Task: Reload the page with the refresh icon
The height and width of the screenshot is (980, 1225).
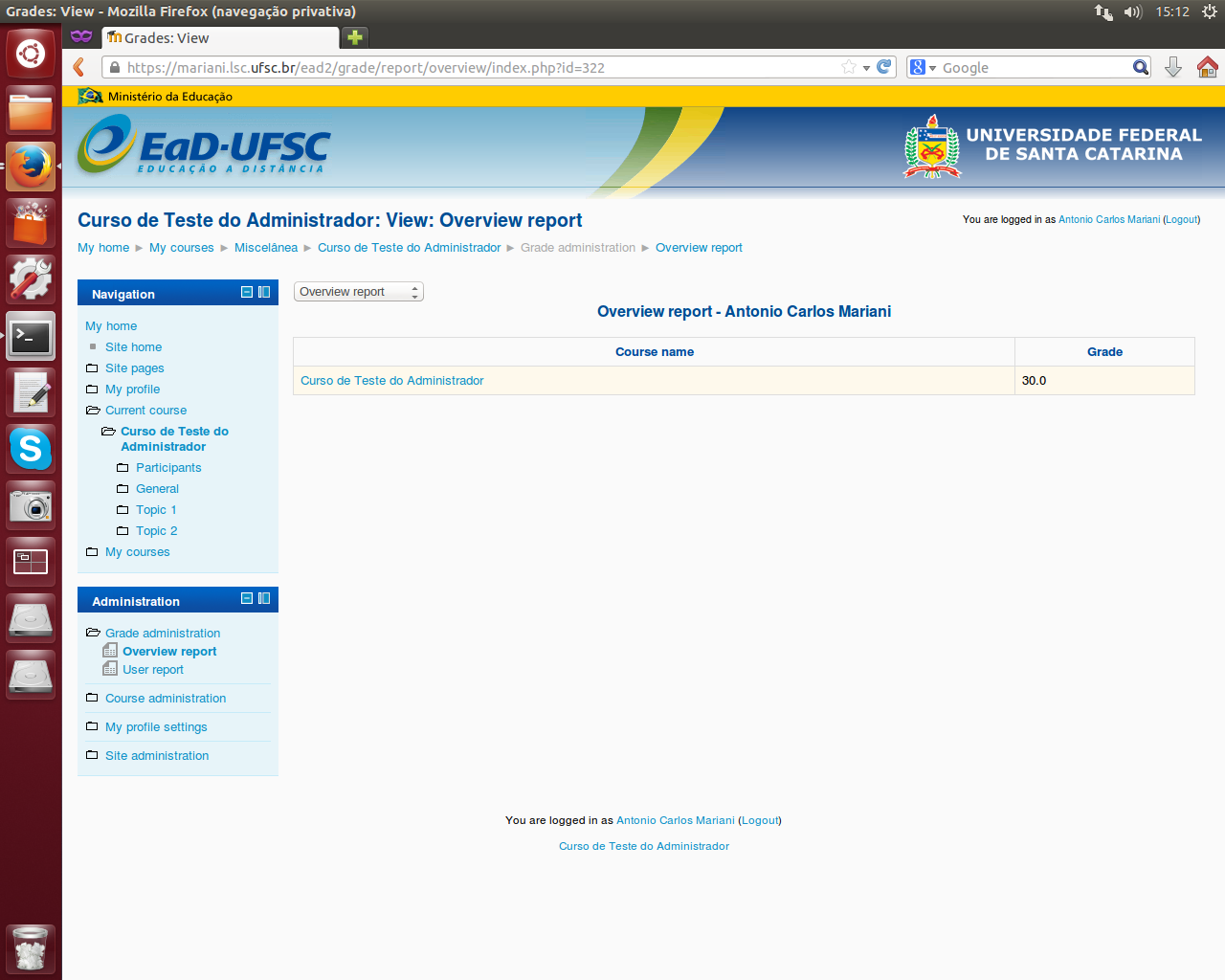Action: click(x=884, y=67)
